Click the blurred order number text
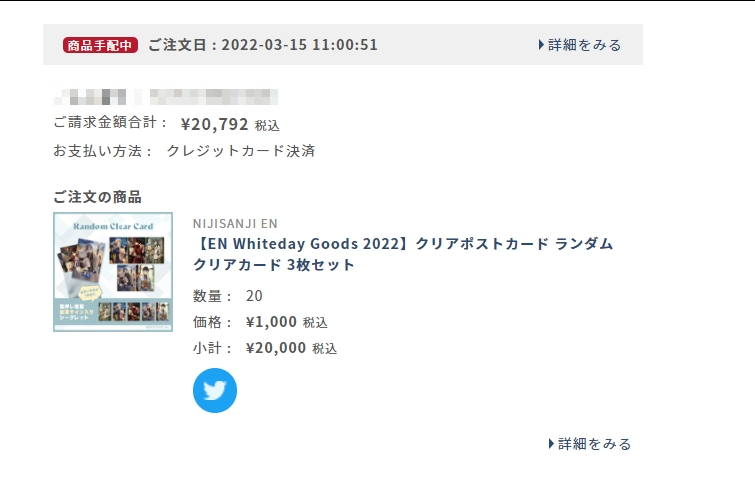 click(x=166, y=96)
